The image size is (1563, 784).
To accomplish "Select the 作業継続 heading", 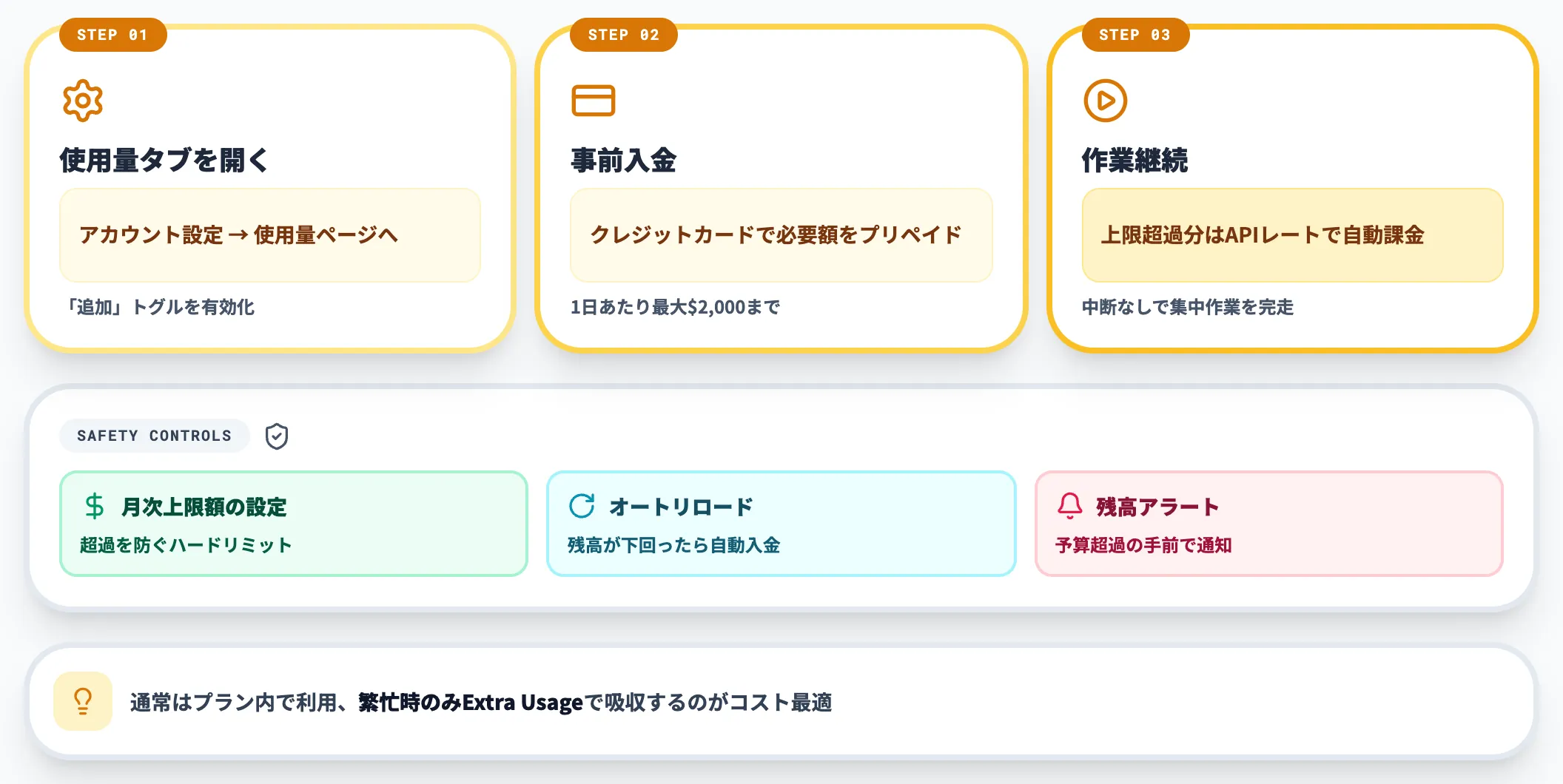I will coord(1135,160).
